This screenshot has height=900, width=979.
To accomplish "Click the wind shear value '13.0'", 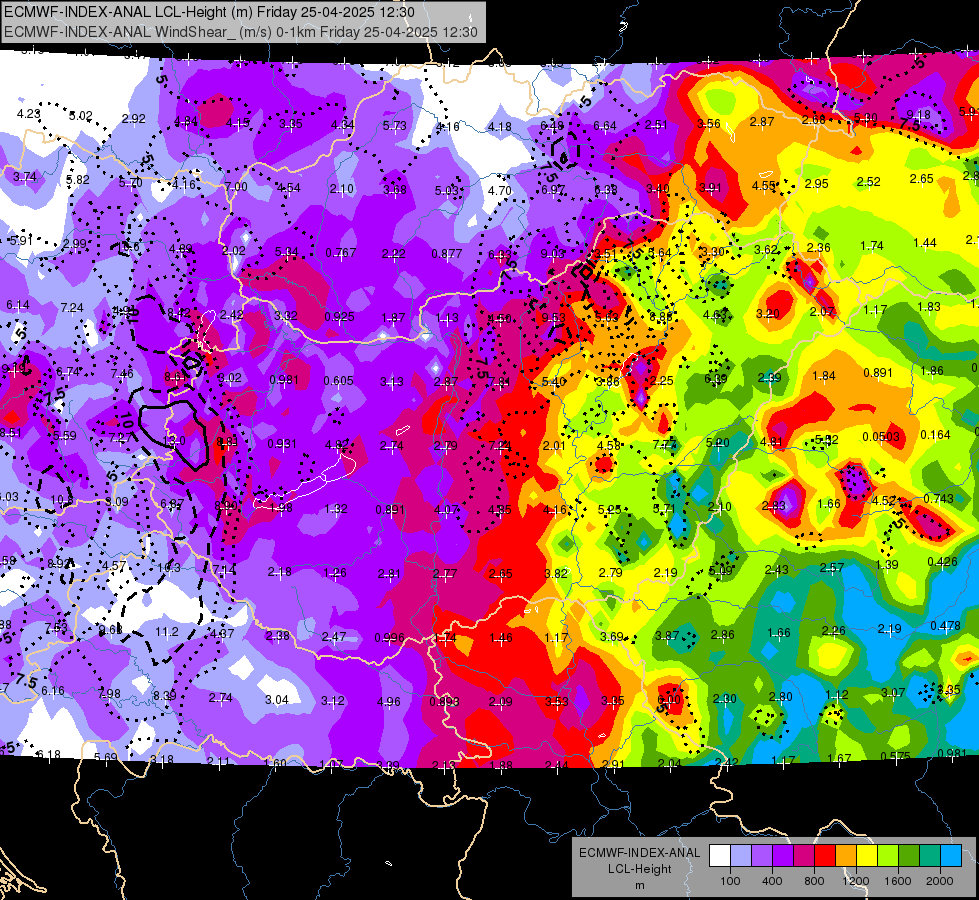I will pyautogui.click(x=174, y=440).
